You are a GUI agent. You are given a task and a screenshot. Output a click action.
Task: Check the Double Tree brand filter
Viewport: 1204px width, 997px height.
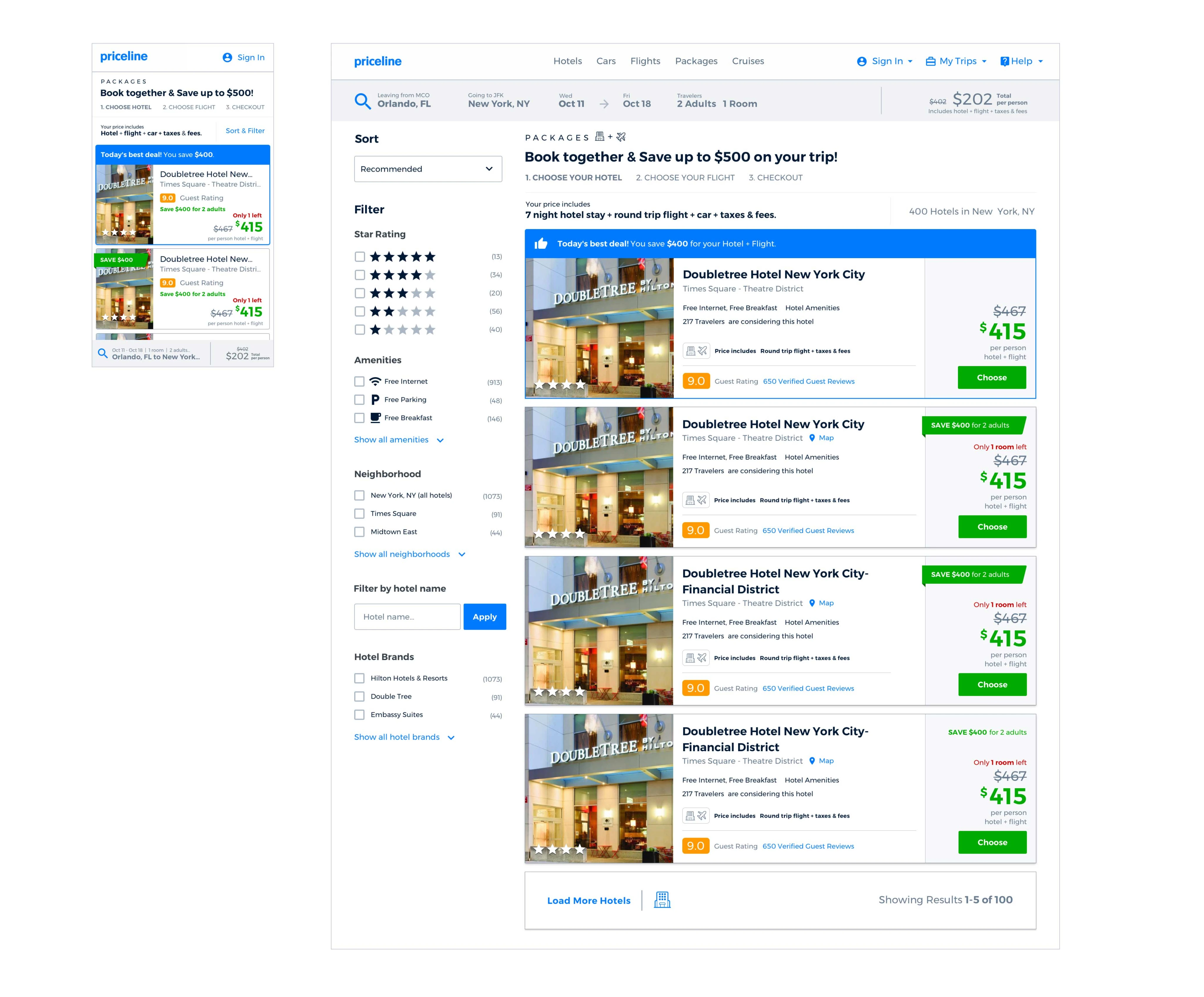[x=359, y=697]
